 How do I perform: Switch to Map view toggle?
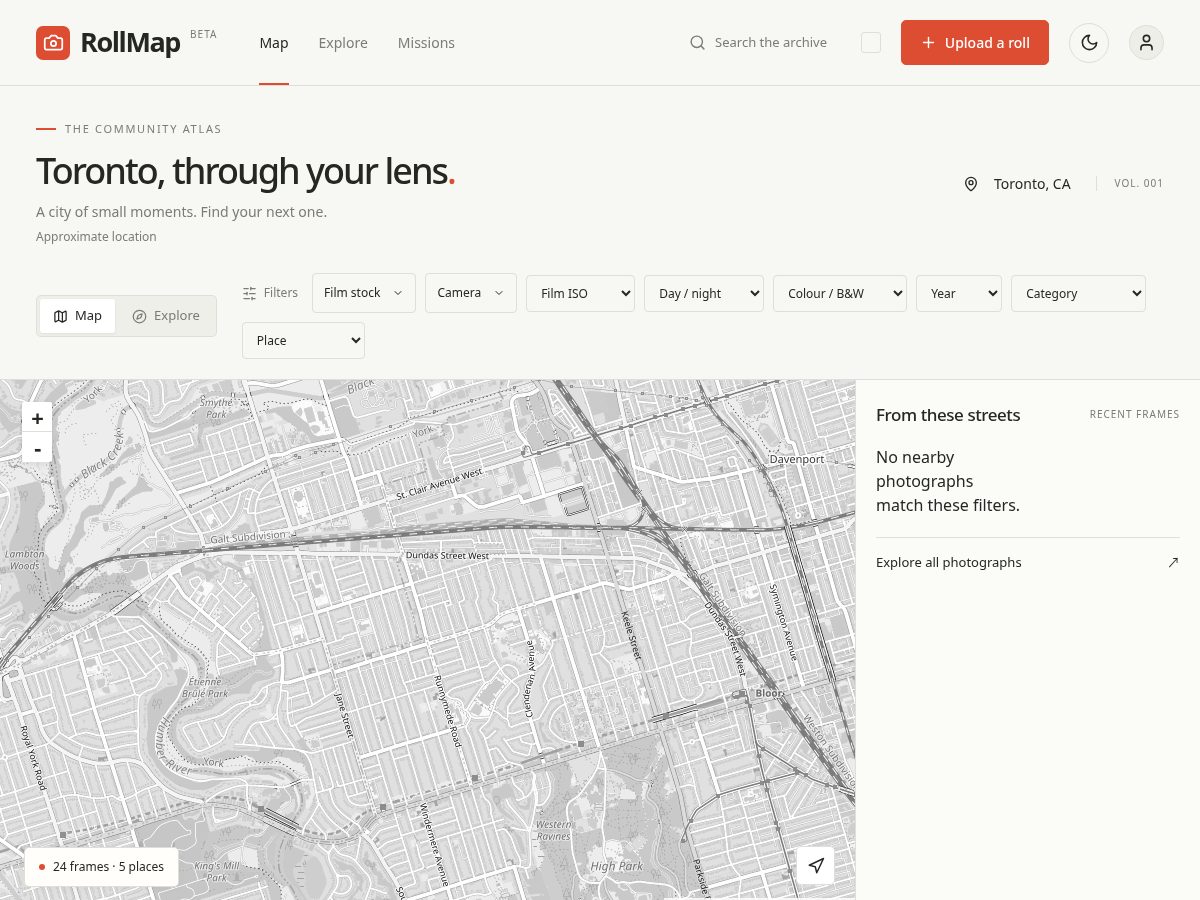[x=78, y=316]
